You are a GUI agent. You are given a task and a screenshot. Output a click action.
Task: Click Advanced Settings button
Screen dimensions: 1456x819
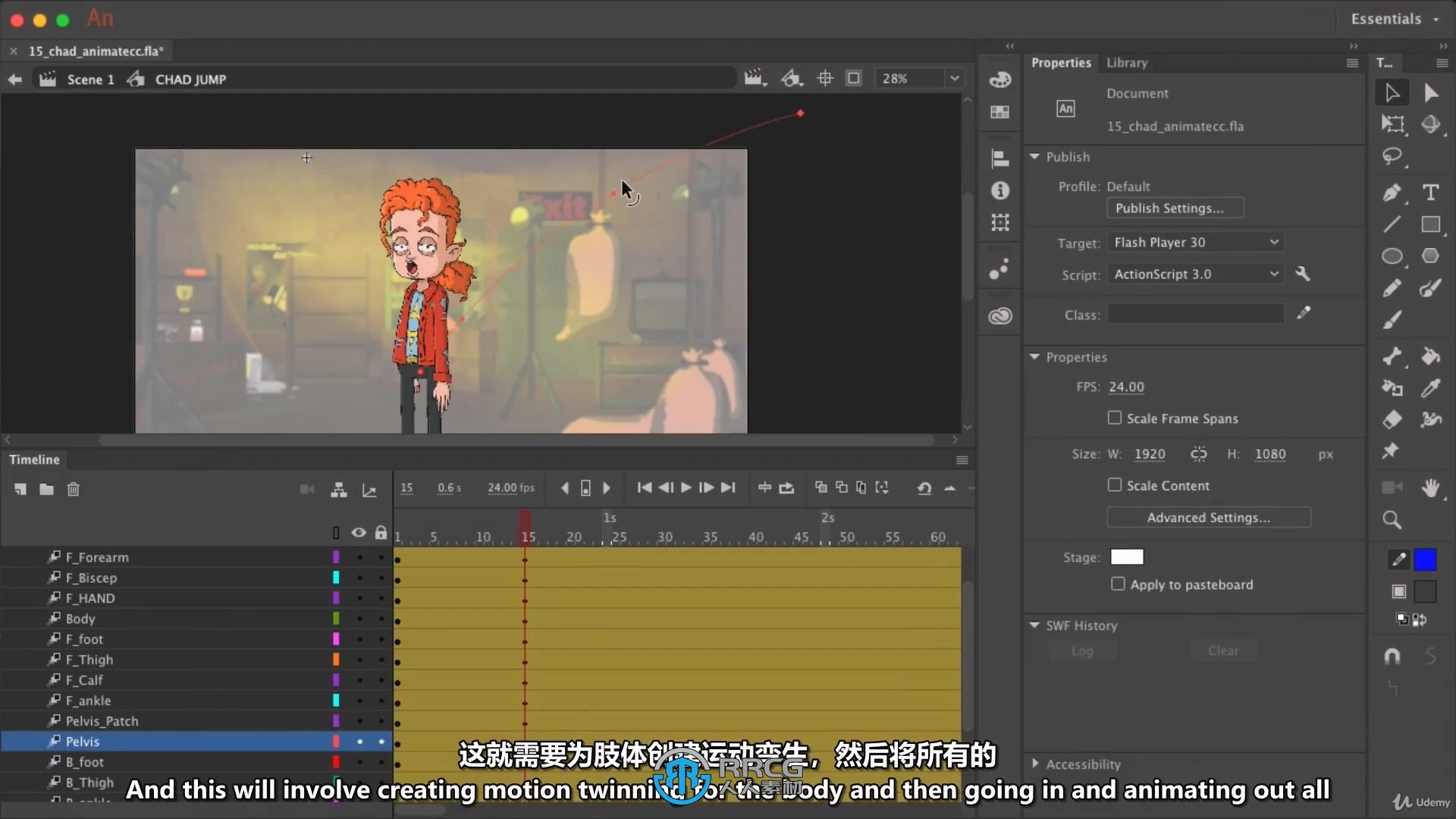tap(1208, 517)
